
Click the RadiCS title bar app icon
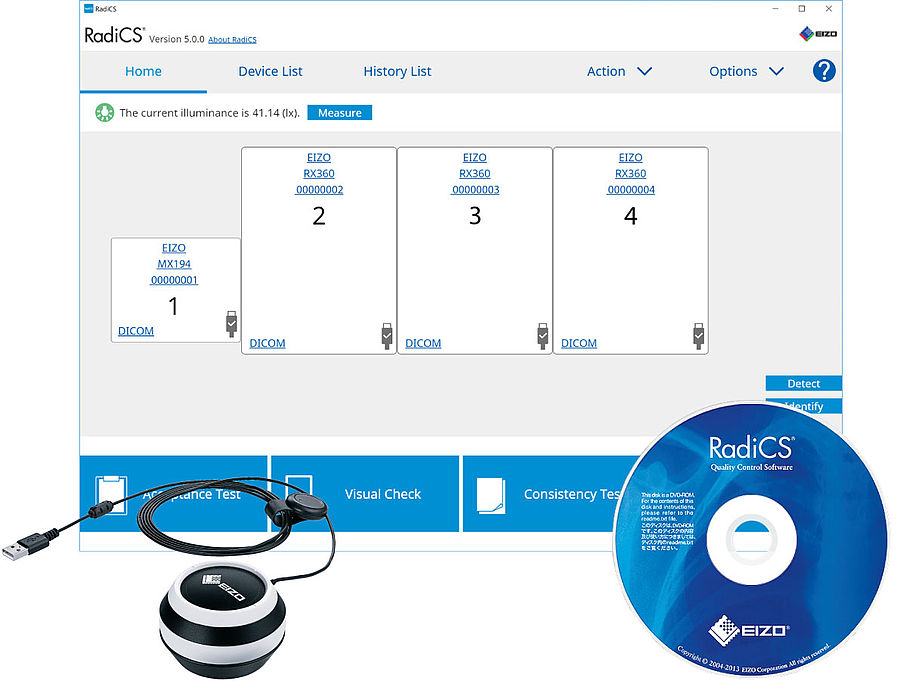(x=89, y=9)
